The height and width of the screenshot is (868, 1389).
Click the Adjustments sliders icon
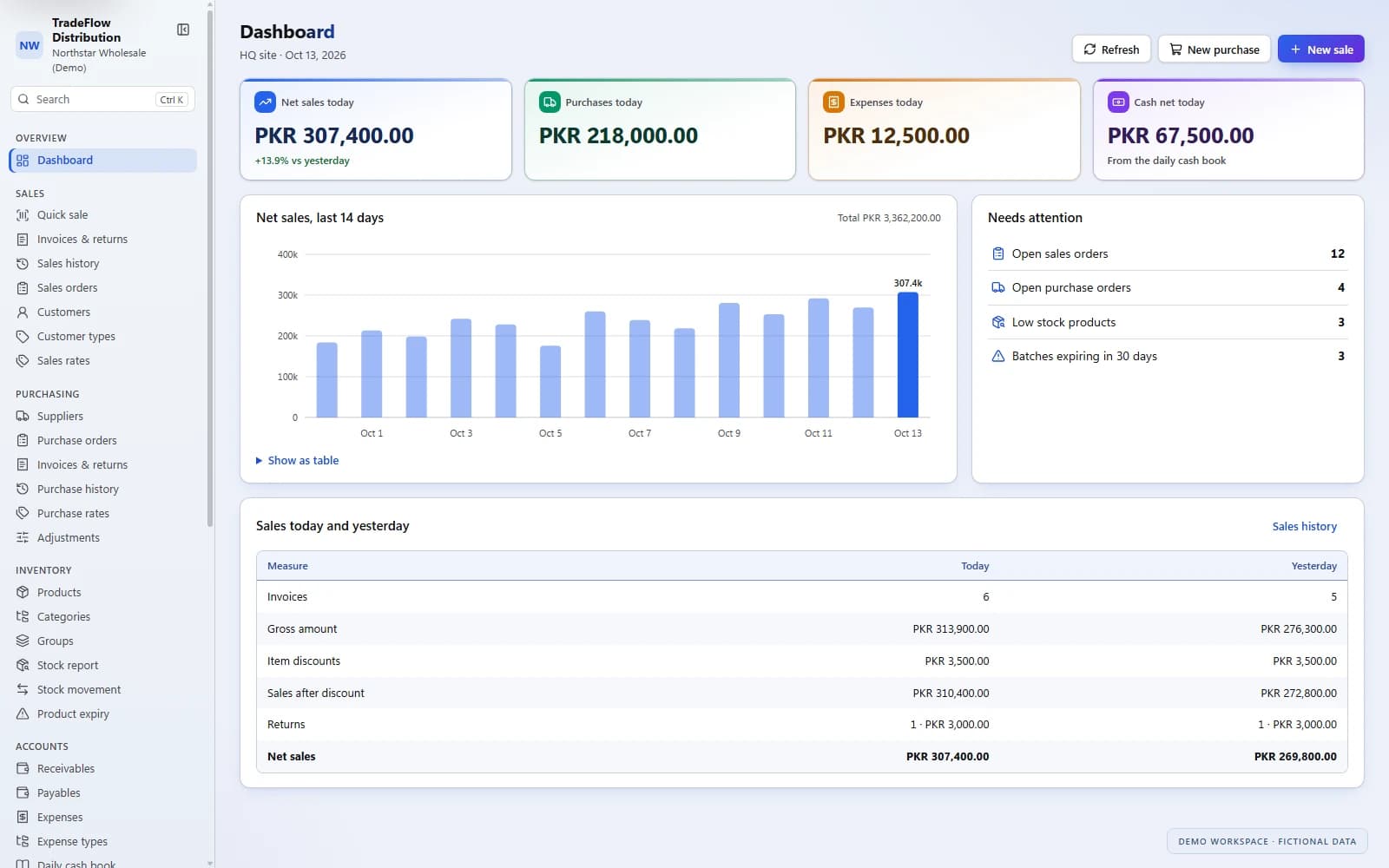click(23, 538)
